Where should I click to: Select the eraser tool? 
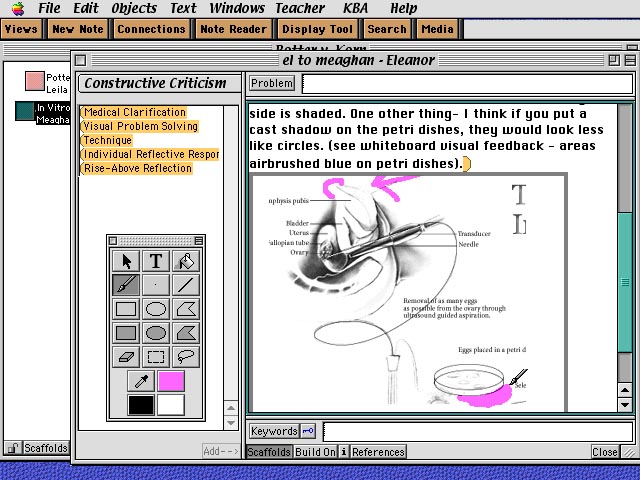[x=126, y=357]
